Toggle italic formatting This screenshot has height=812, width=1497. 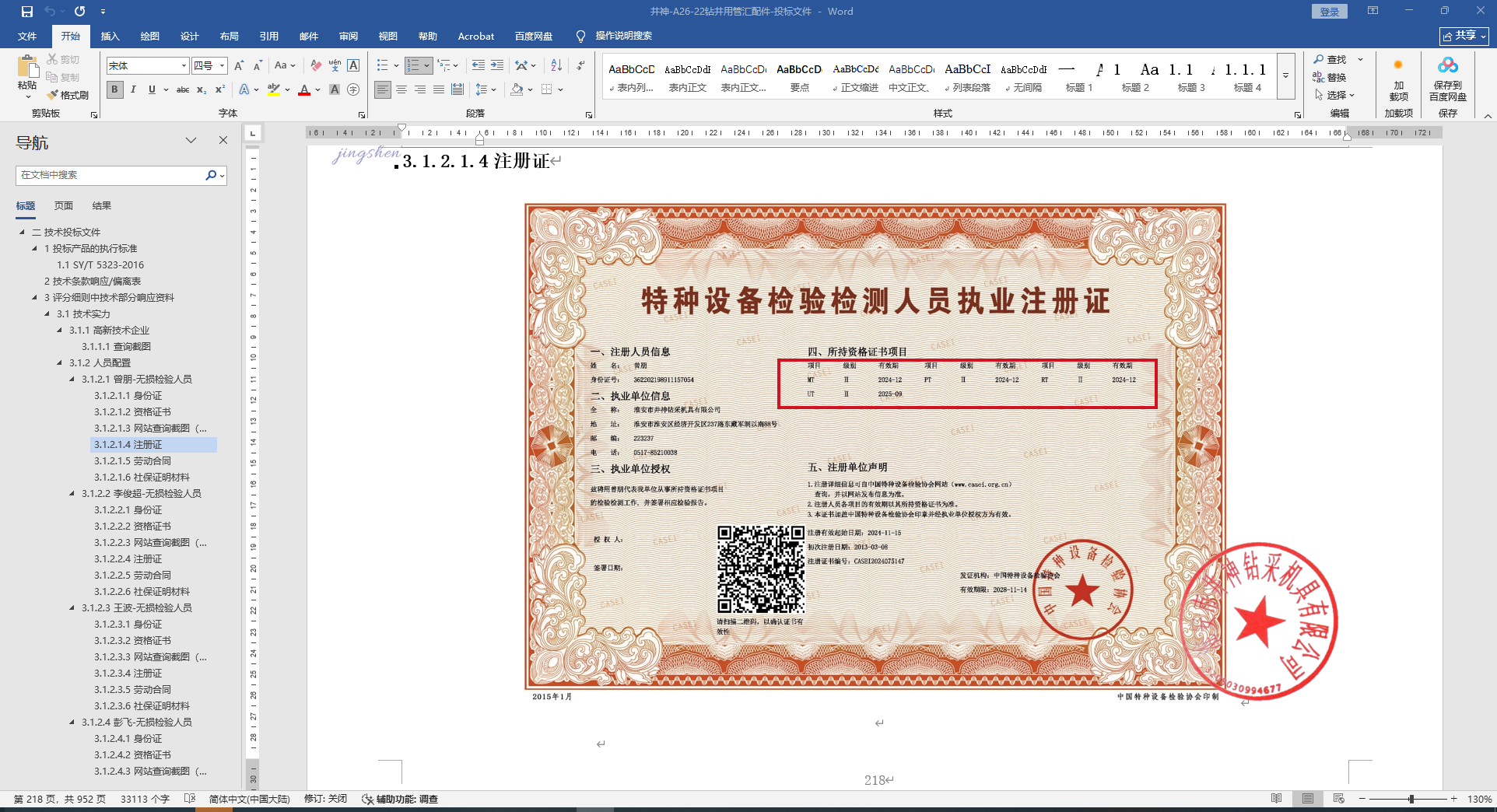tap(133, 89)
